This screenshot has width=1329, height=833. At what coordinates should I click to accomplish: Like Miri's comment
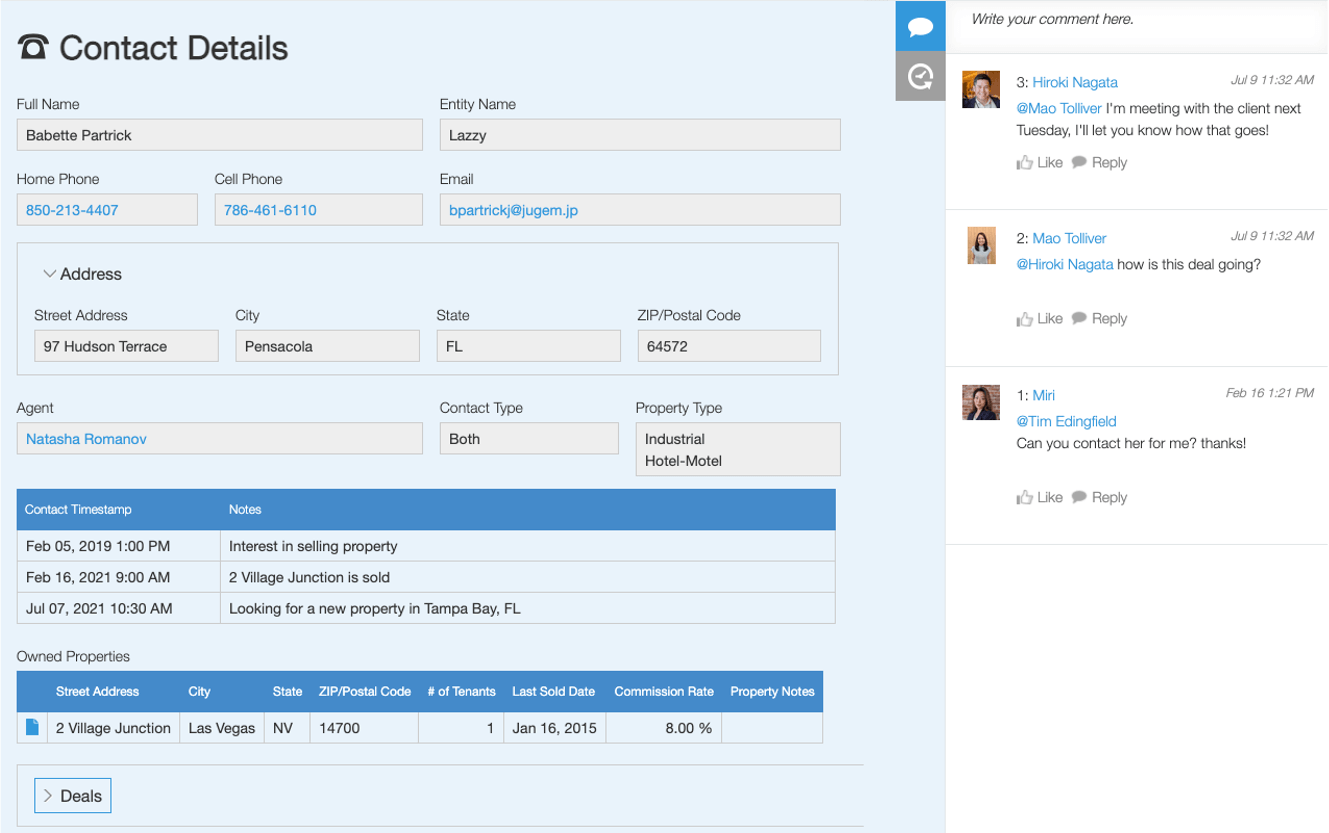pyautogui.click(x=1040, y=497)
